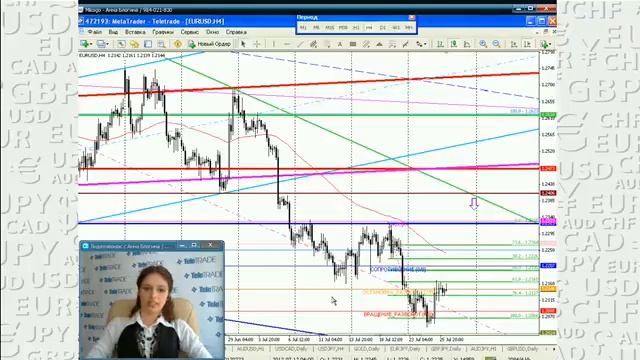The image size is (640, 360).
Task: Select the Text 'A' drawing tool
Action: click(x=340, y=44)
